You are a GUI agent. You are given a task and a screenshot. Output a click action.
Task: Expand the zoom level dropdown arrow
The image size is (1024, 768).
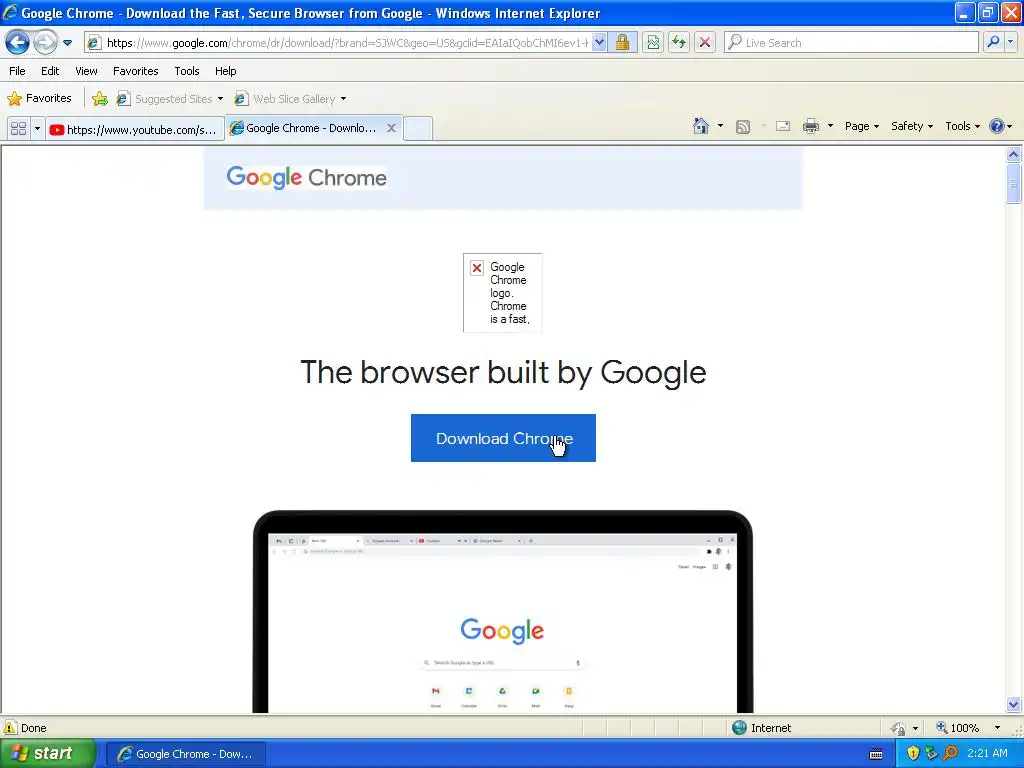click(x=997, y=728)
